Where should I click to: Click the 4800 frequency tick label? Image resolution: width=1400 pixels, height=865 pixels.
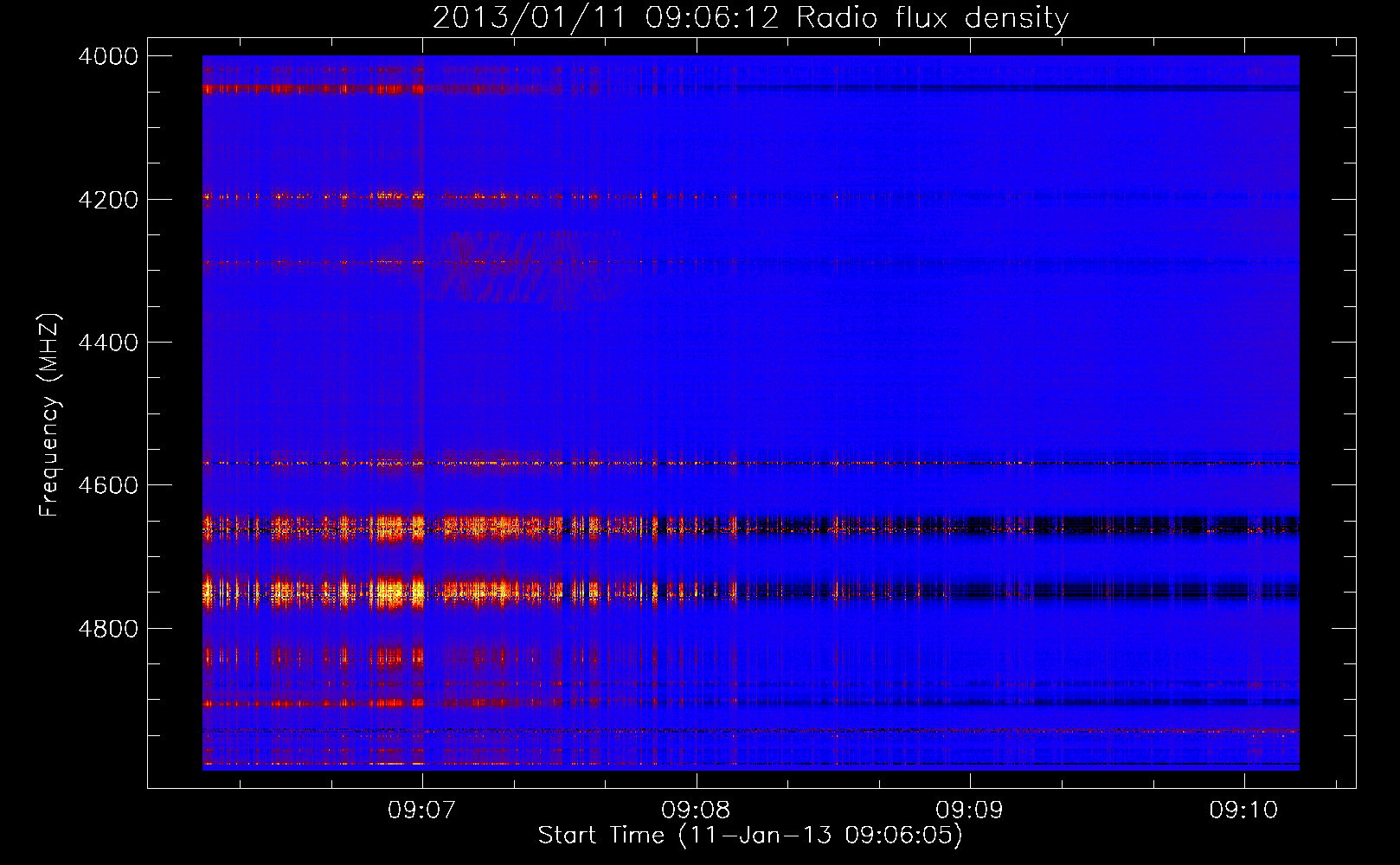point(108,629)
